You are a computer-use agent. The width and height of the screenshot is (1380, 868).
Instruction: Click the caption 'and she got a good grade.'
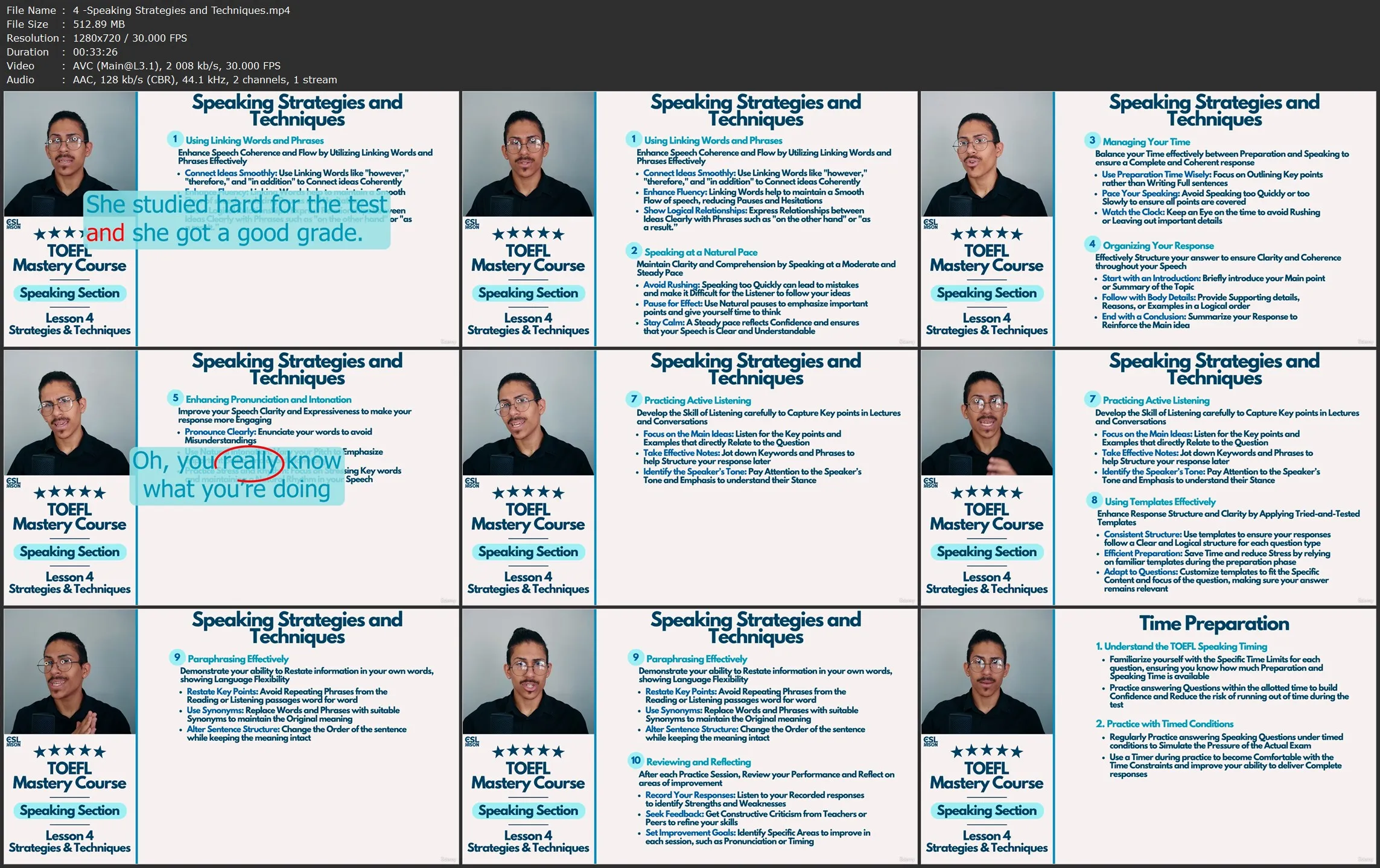click(224, 233)
